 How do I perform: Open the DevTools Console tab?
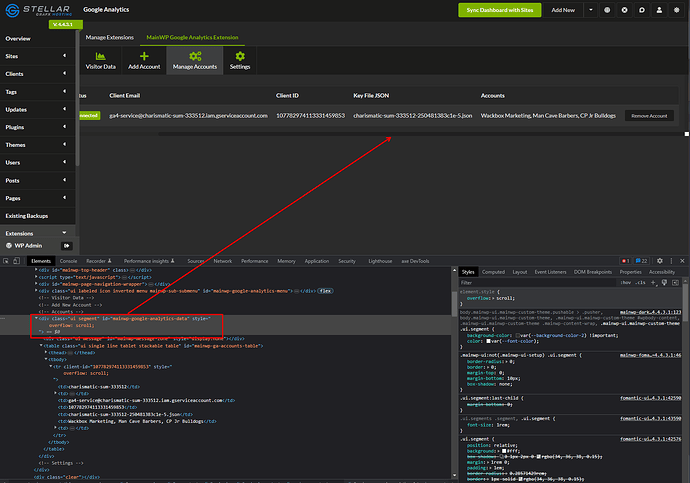coord(68,261)
